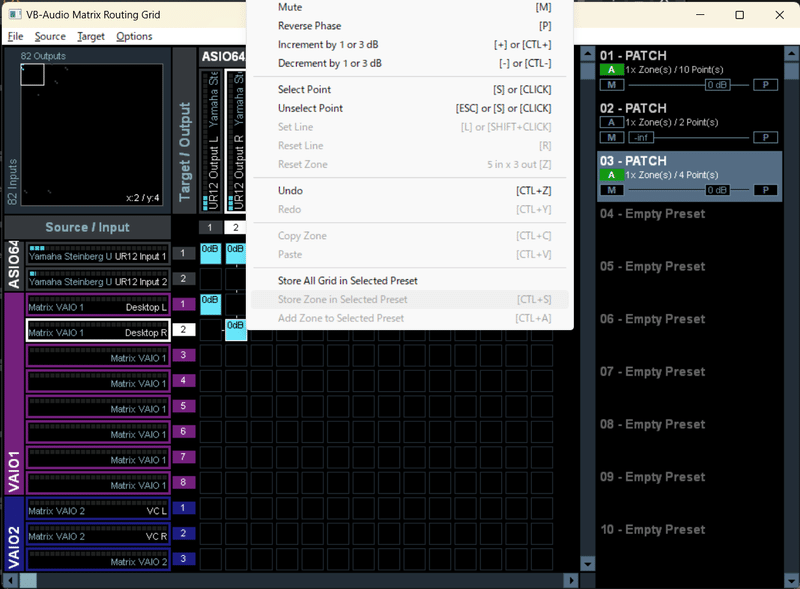Click the Source / Input header
The image size is (800, 589).
coord(87,228)
